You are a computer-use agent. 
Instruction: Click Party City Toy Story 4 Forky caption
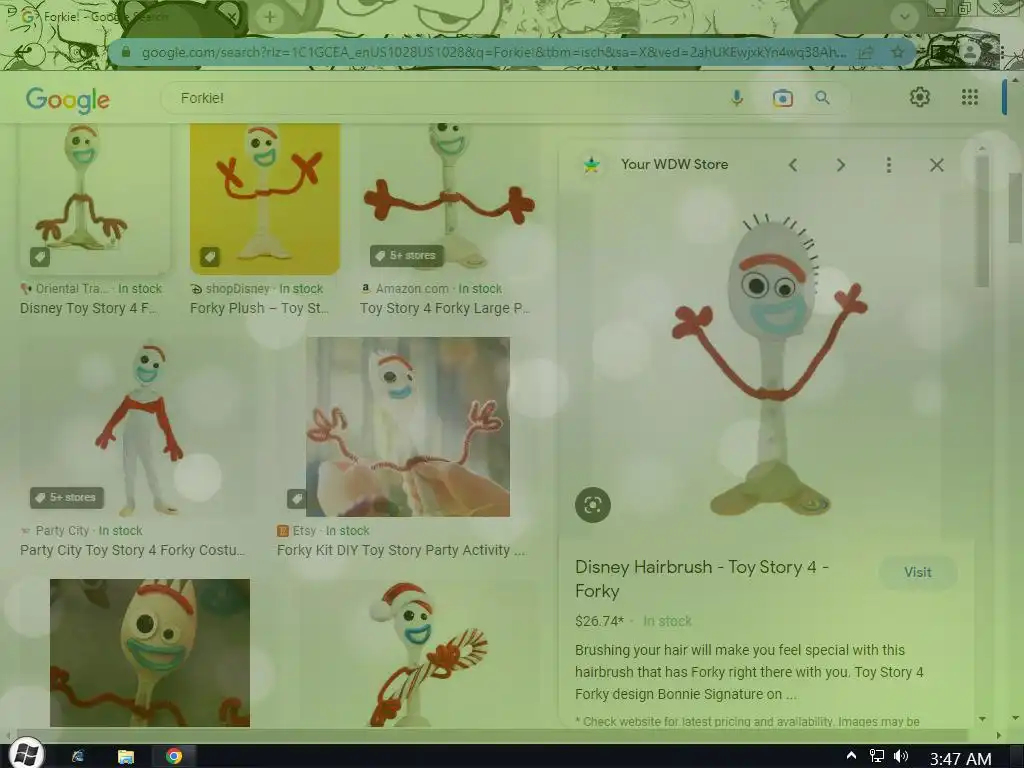tap(132, 551)
